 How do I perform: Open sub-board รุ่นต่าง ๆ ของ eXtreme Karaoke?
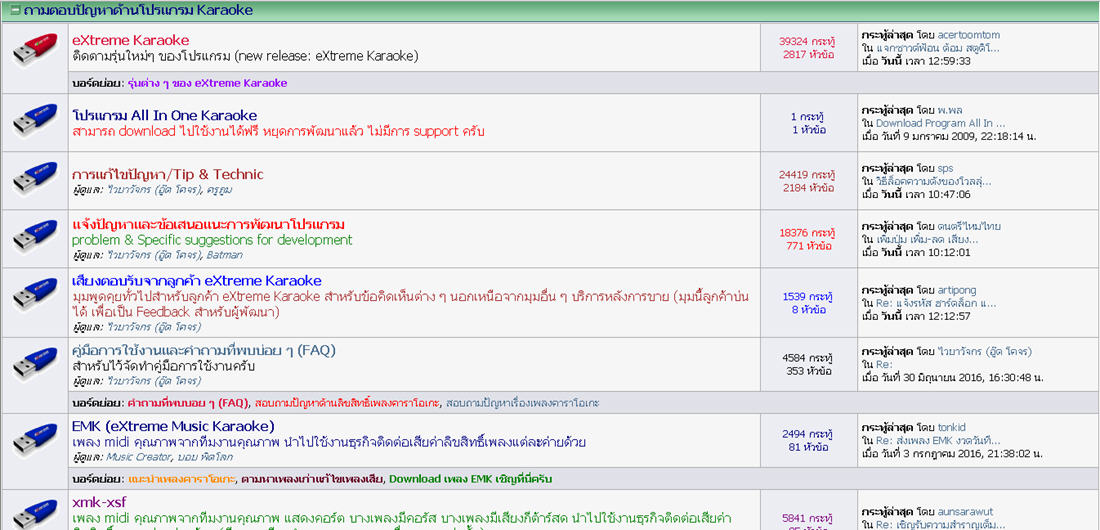[x=207, y=83]
